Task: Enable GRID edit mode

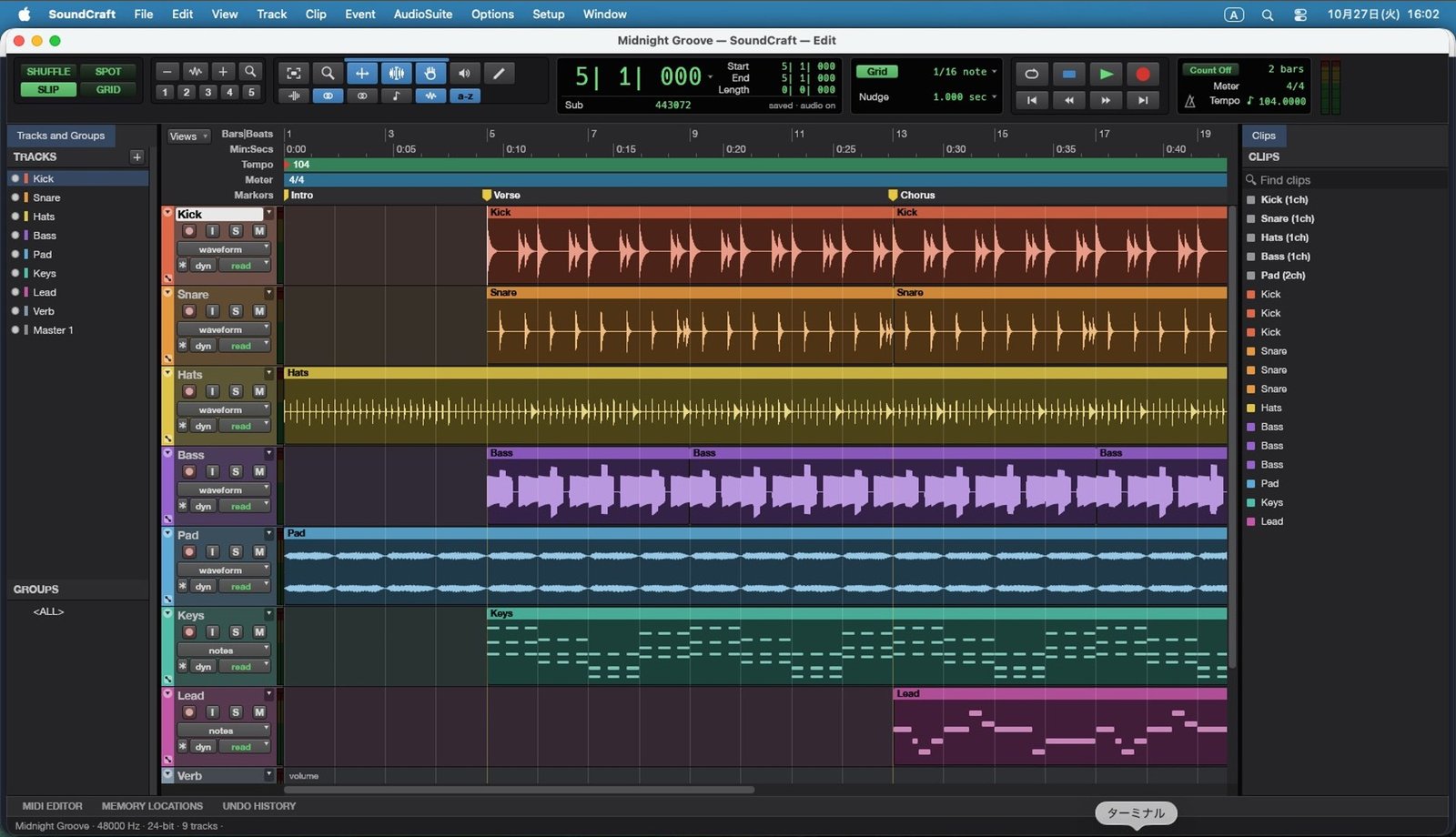Action: [x=108, y=89]
